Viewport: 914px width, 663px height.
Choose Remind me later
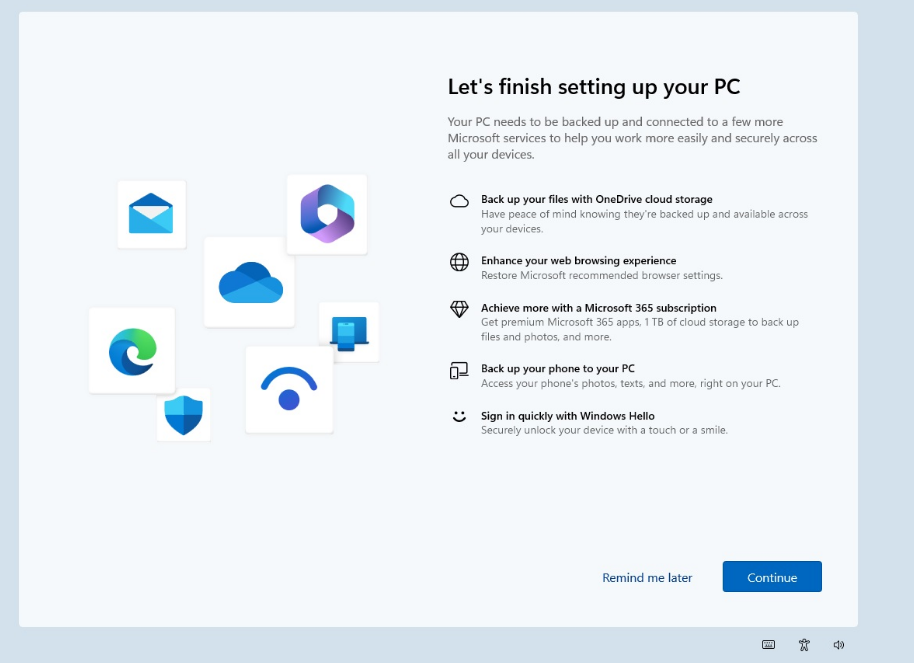pos(647,577)
